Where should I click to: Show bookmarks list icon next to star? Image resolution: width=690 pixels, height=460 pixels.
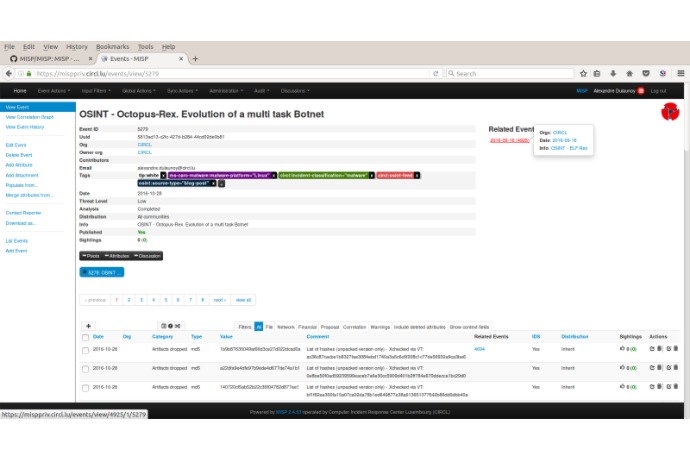pos(597,74)
